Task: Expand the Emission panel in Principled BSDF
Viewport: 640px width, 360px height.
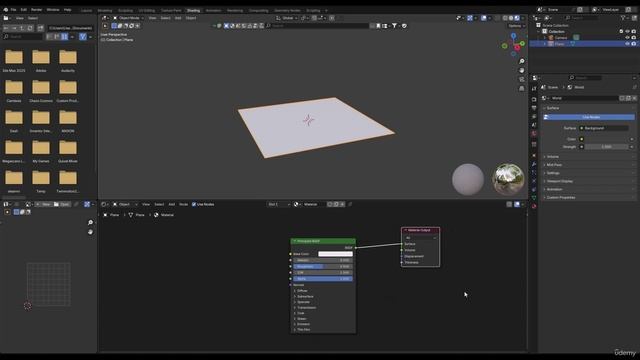Action: coord(302,324)
